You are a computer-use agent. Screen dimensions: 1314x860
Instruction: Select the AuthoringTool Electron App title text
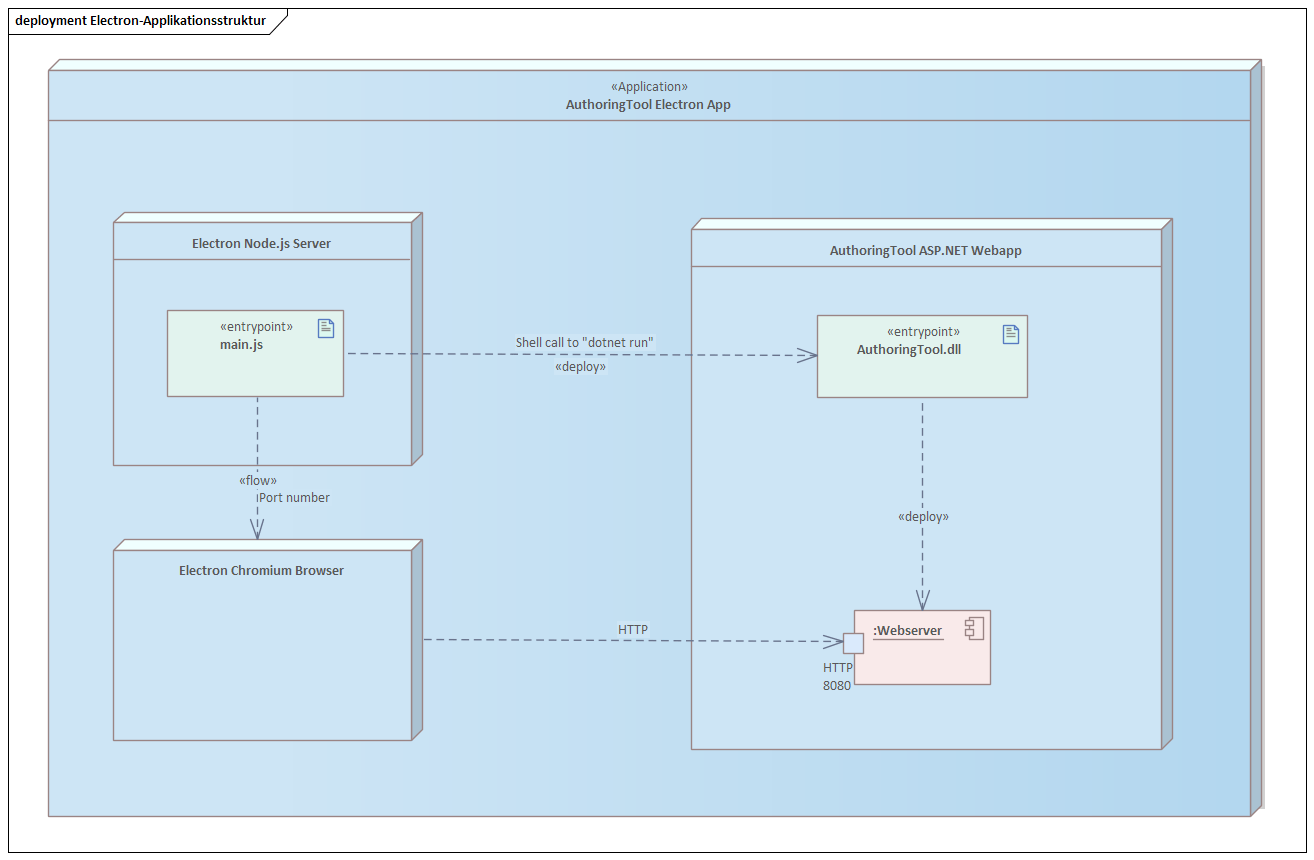point(648,104)
